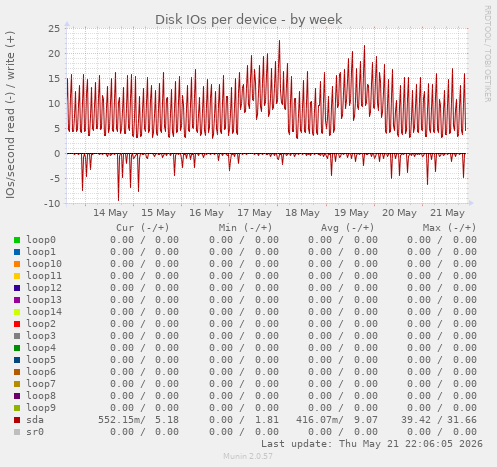Select the loop4 legend label
The width and height of the screenshot is (497, 467).
[41, 348]
